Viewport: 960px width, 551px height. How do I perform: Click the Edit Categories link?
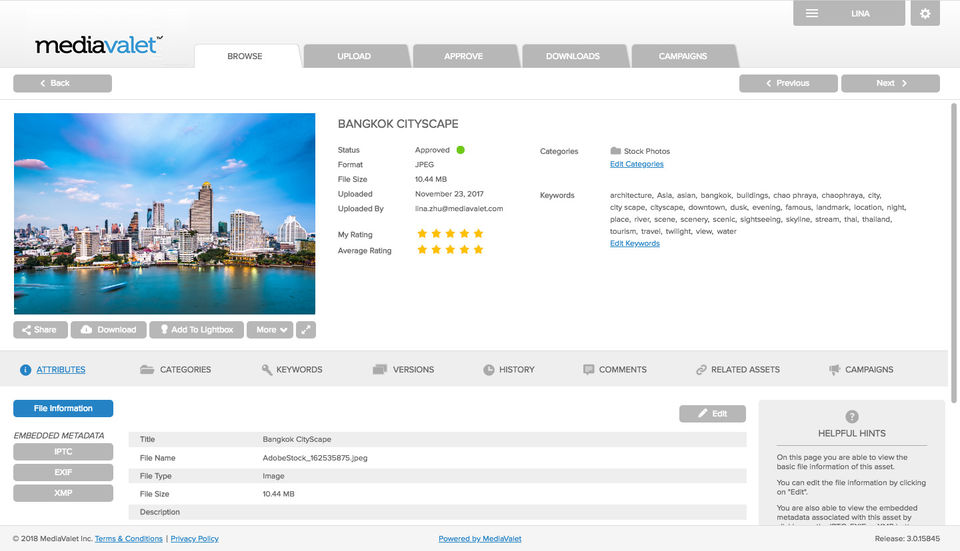637,164
